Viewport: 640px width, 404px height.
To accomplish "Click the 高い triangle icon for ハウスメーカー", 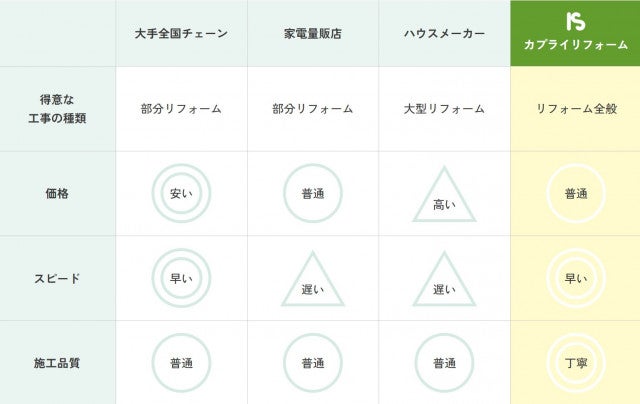I will [x=444, y=197].
